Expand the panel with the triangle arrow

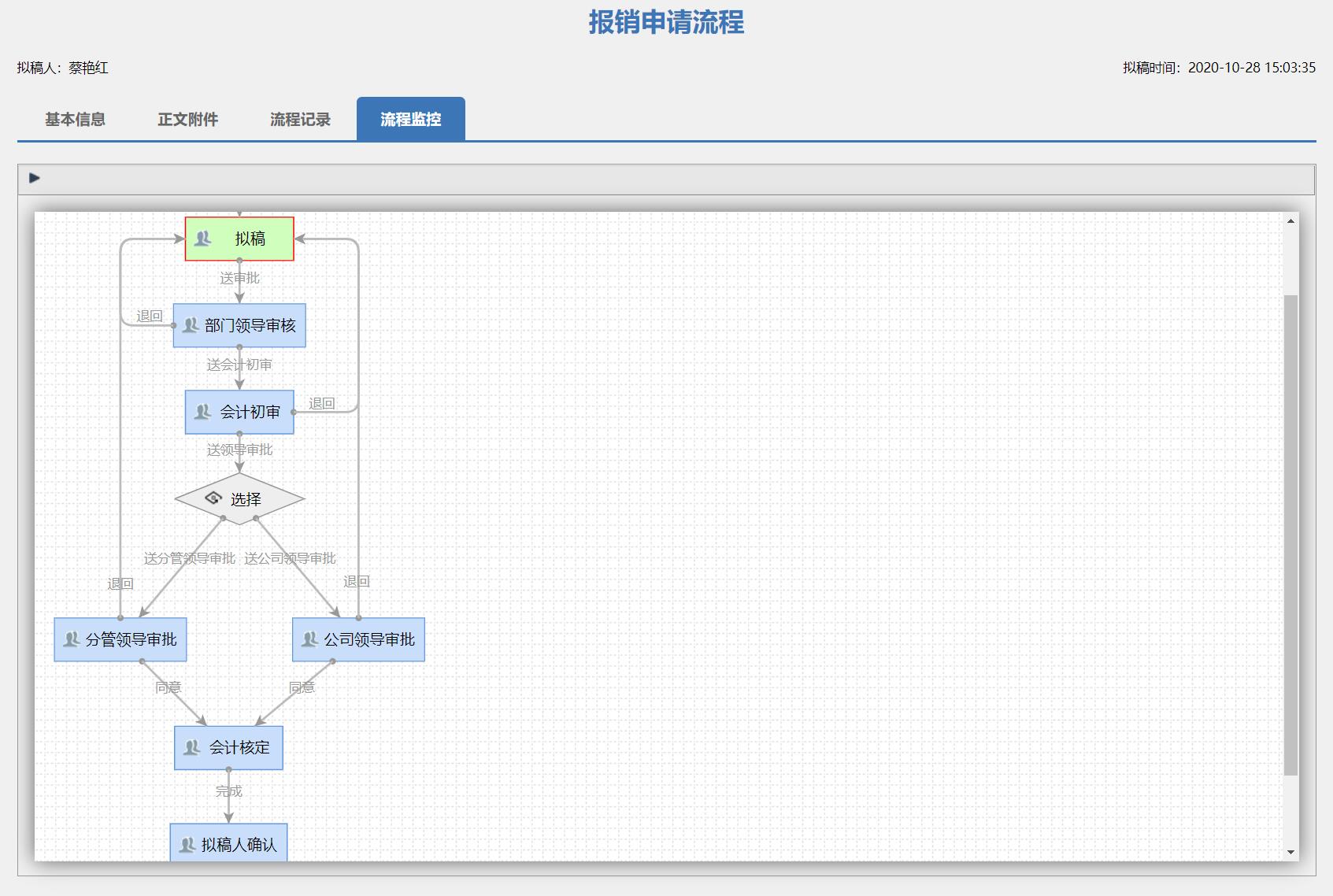(34, 178)
